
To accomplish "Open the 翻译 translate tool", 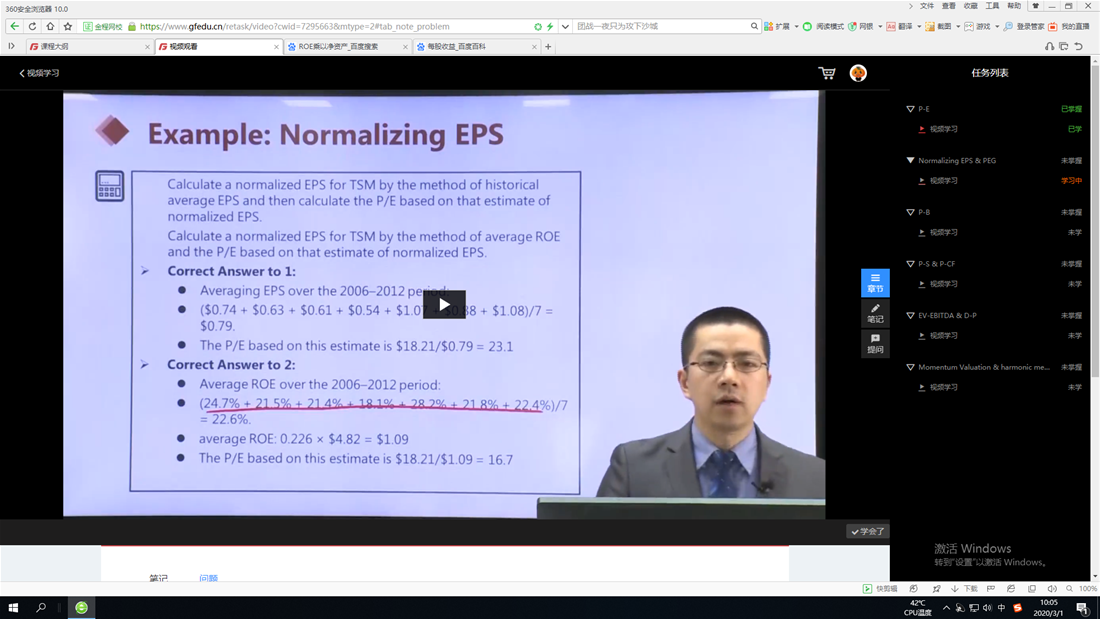I will (x=899, y=27).
